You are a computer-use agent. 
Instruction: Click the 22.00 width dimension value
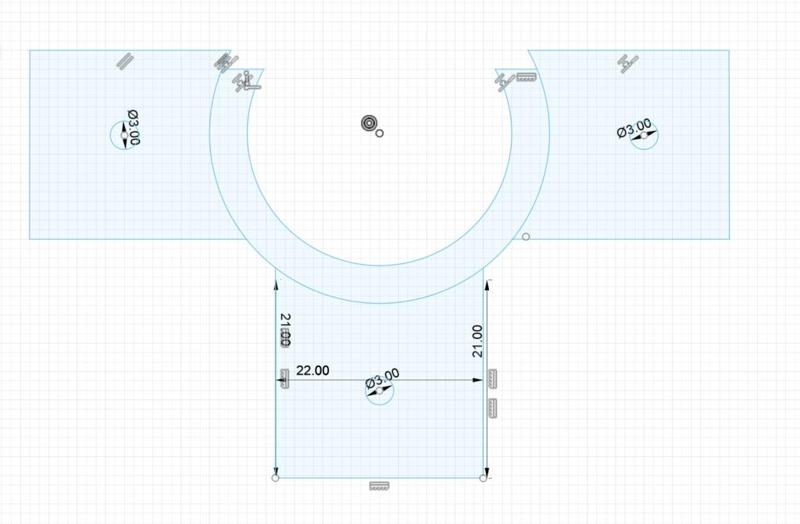click(x=313, y=371)
